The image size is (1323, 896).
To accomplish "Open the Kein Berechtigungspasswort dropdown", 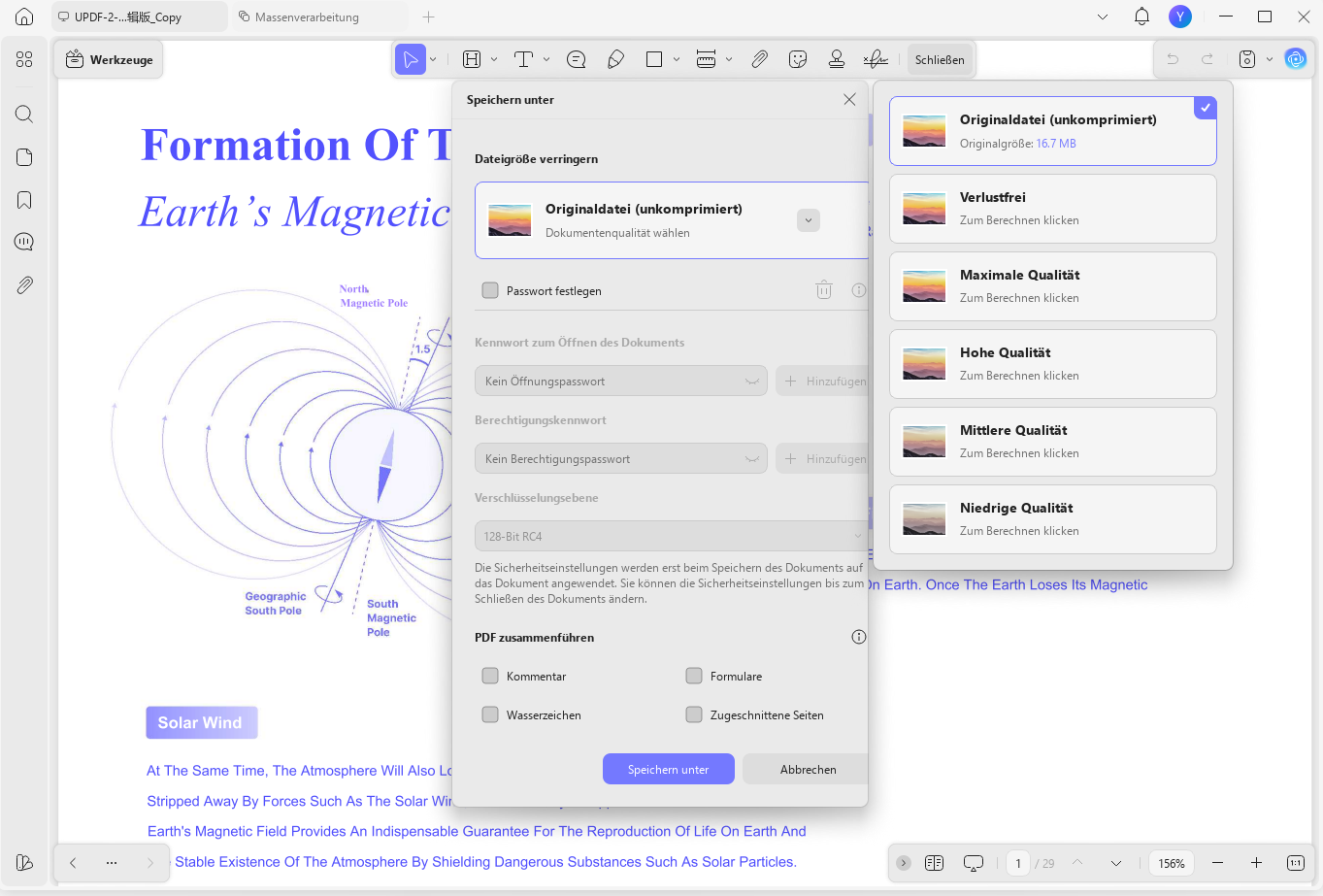I will coord(621,458).
